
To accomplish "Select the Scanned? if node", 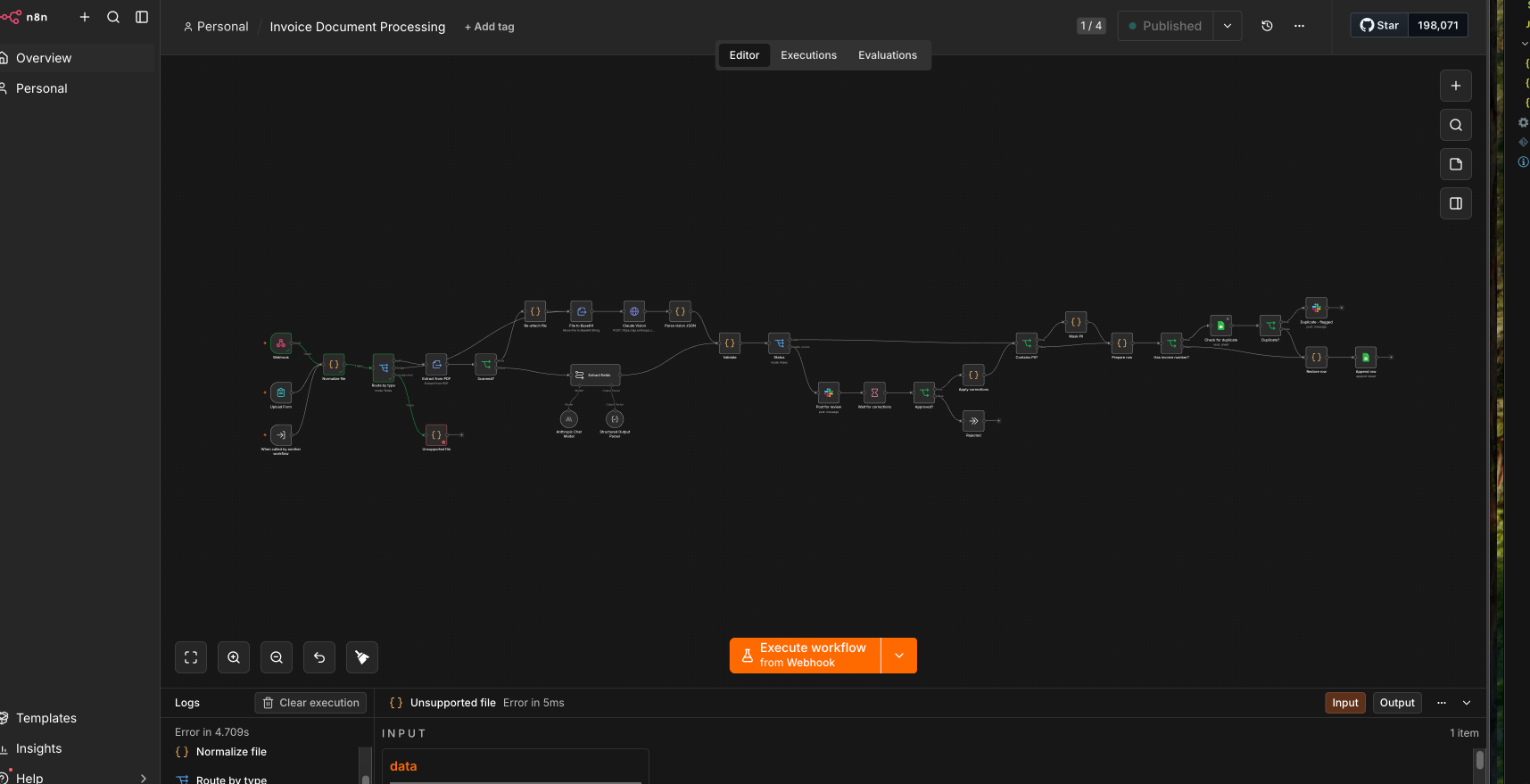I will point(486,364).
